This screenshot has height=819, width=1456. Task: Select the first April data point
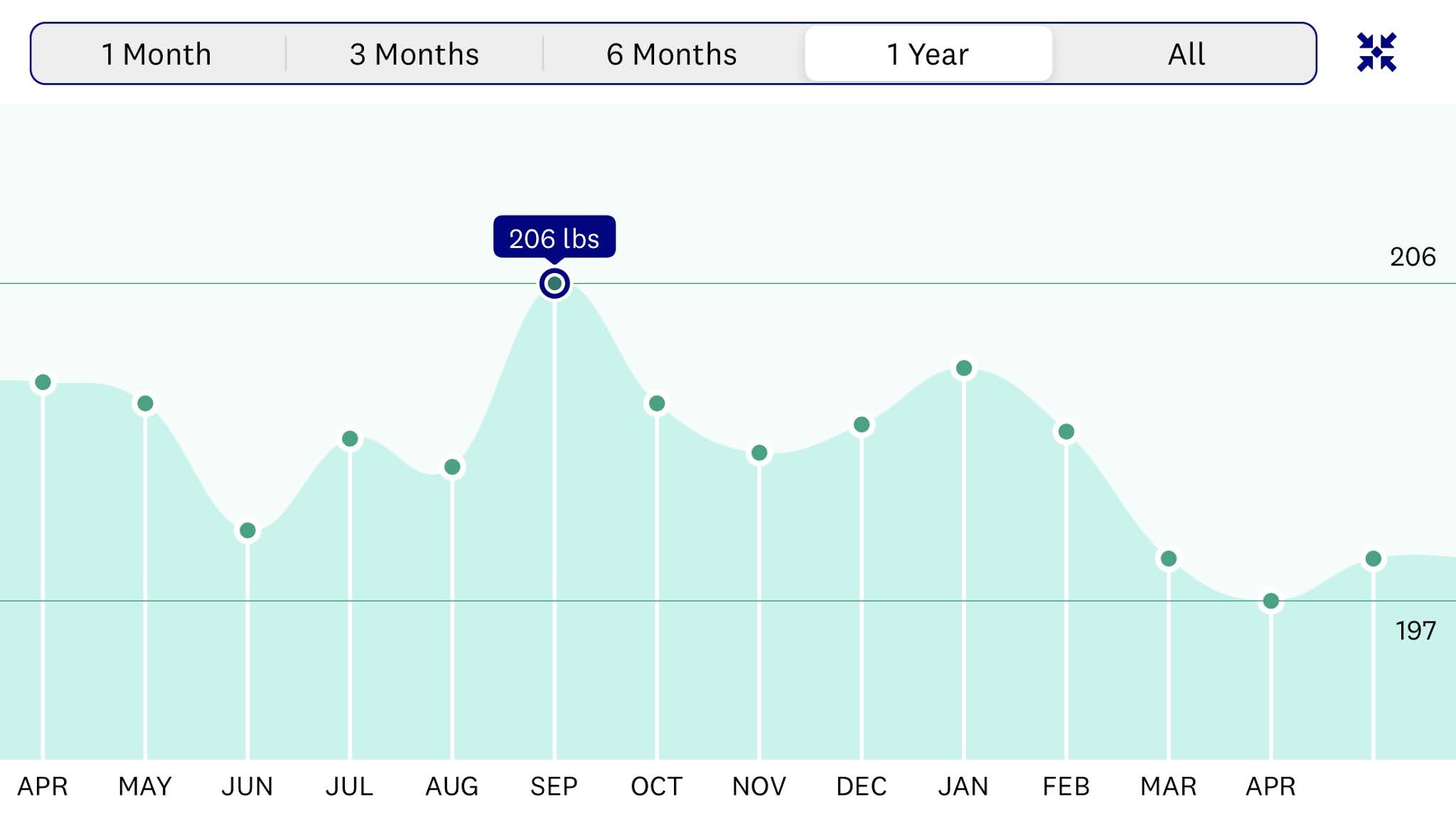[43, 382]
